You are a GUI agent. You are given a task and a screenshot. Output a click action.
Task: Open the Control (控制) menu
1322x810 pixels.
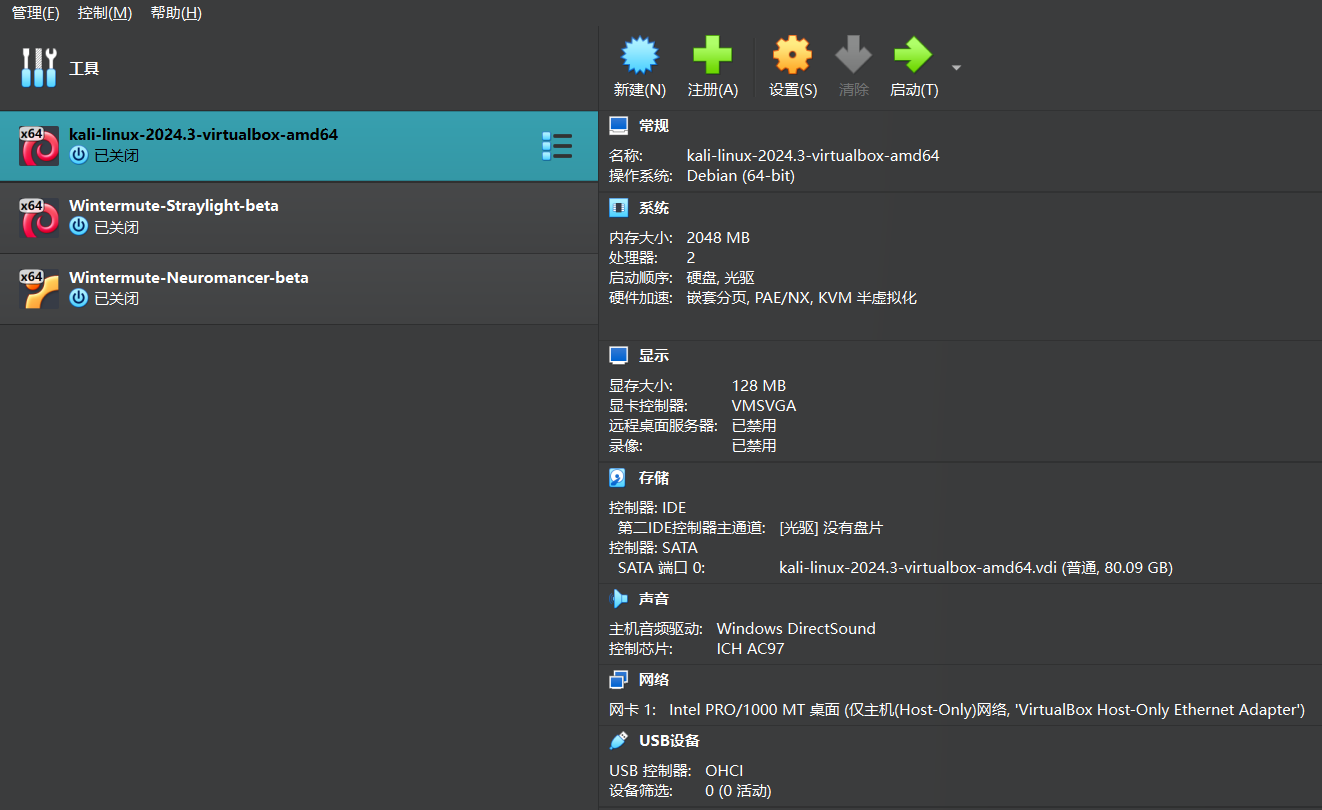[104, 13]
